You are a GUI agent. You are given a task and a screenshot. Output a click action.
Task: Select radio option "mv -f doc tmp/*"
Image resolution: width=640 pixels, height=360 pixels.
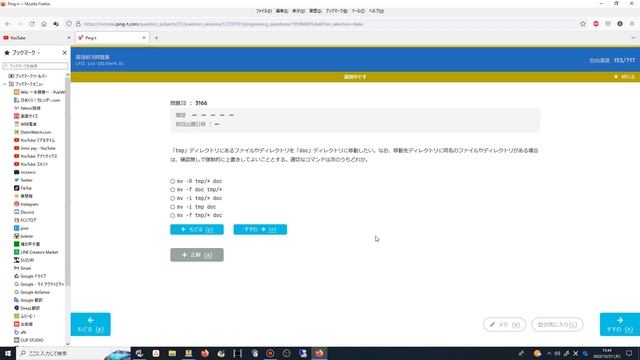coord(173,190)
